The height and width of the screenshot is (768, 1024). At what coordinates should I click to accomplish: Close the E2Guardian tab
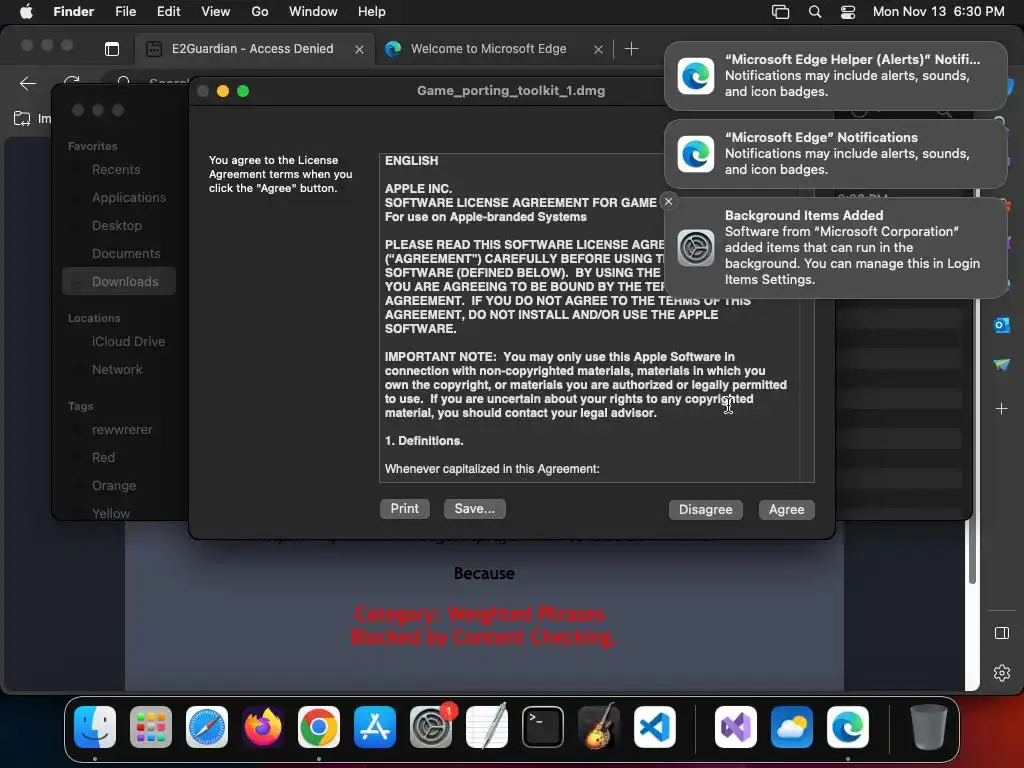tap(359, 50)
